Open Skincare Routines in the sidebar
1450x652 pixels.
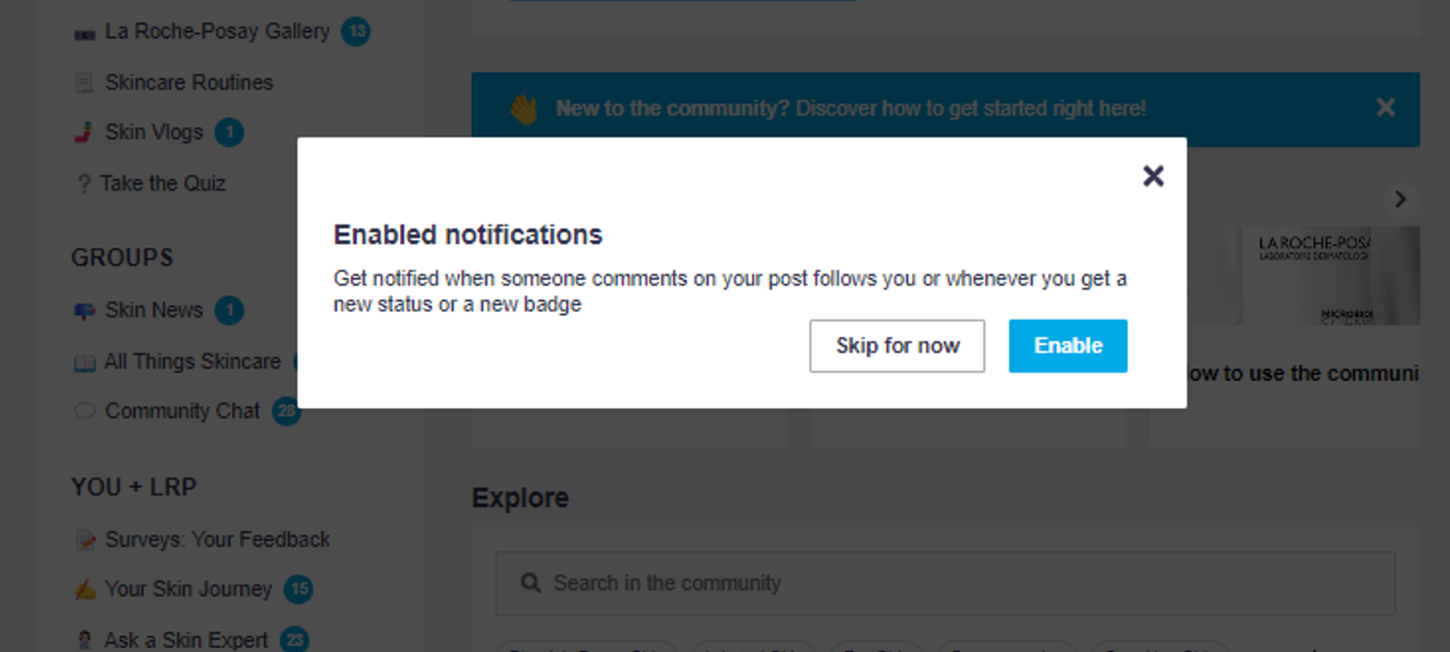coord(189,83)
